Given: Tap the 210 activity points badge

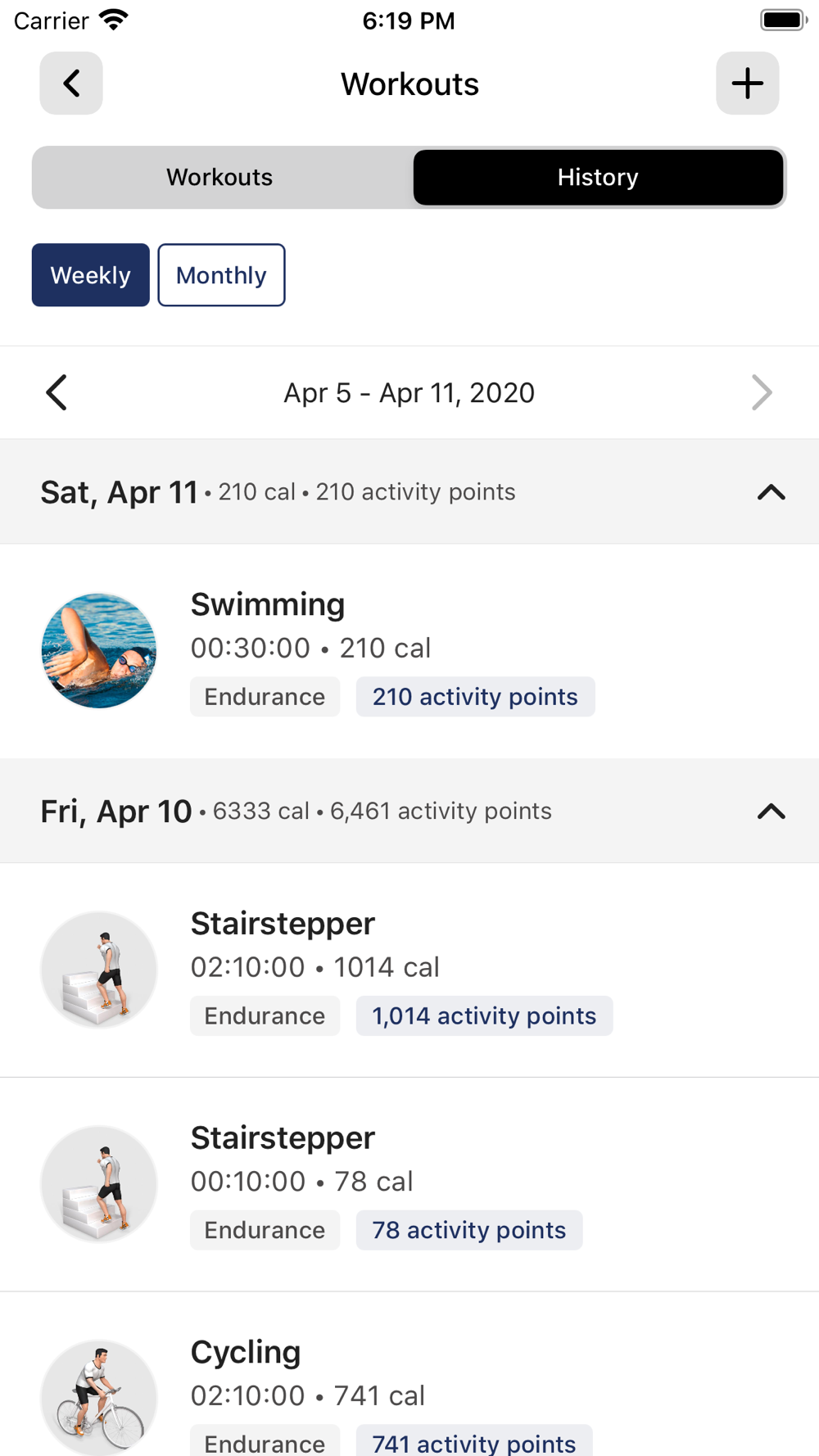Looking at the screenshot, I should point(475,697).
